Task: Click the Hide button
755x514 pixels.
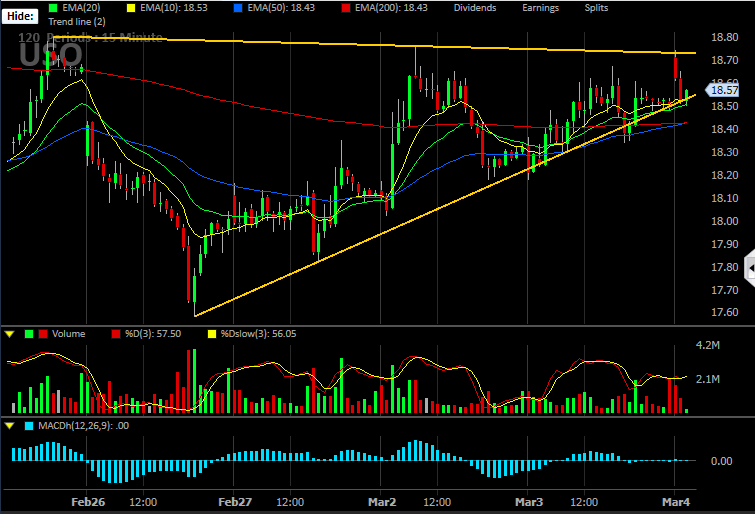Action: 20,16
